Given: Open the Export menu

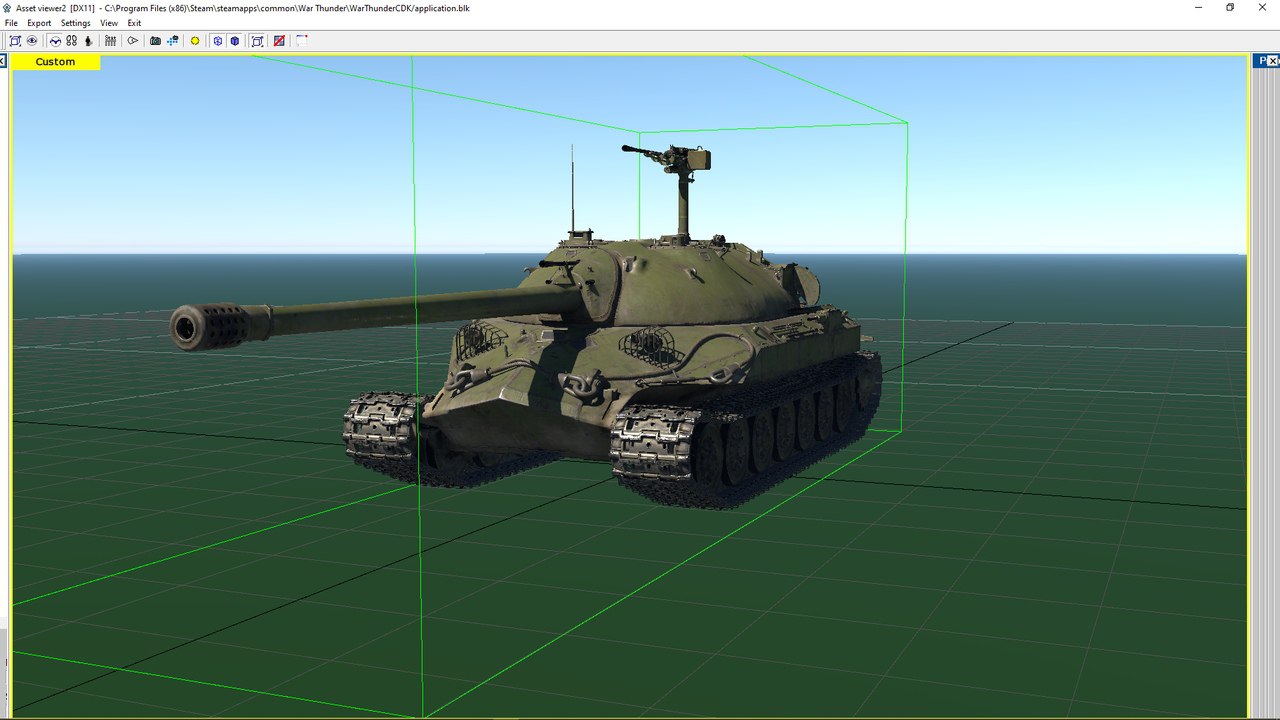Looking at the screenshot, I should pos(39,23).
